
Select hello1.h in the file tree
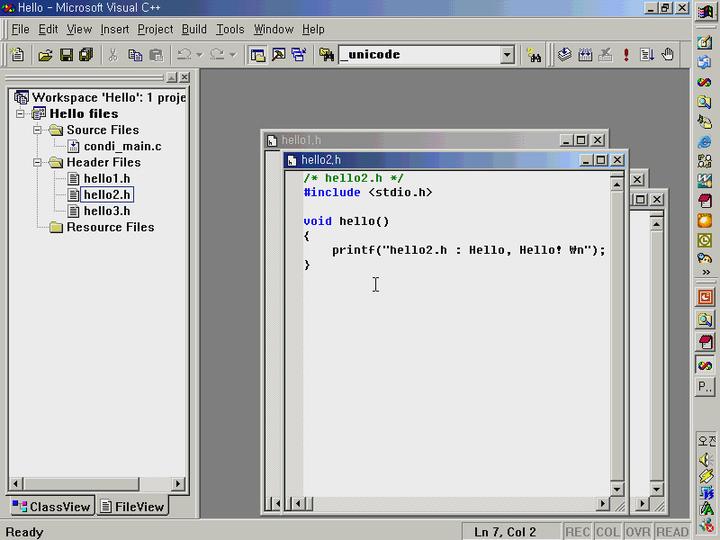pyautogui.click(x=107, y=179)
